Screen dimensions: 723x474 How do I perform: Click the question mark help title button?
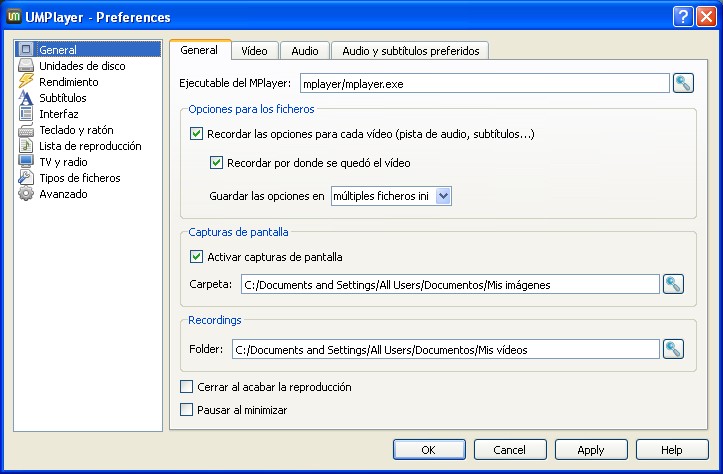click(x=683, y=17)
